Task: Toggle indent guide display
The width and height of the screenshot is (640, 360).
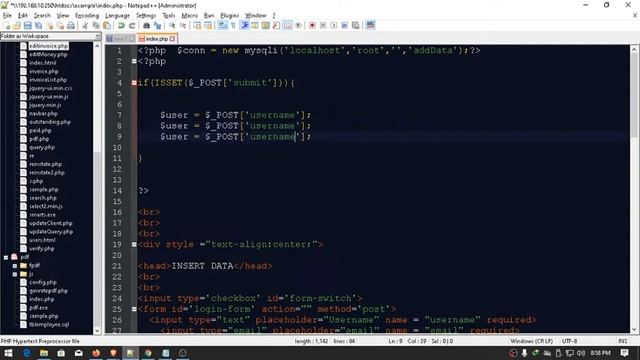Action: point(245,25)
